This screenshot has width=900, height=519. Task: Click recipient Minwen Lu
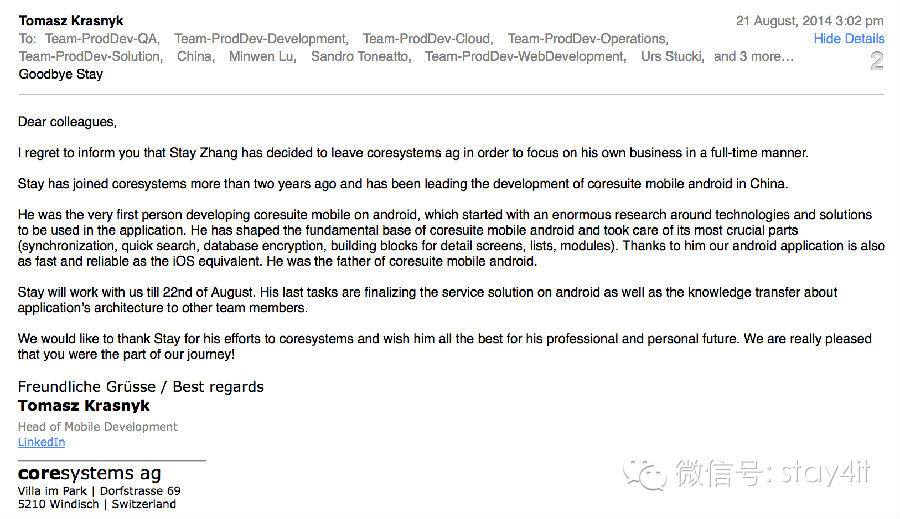click(x=262, y=56)
